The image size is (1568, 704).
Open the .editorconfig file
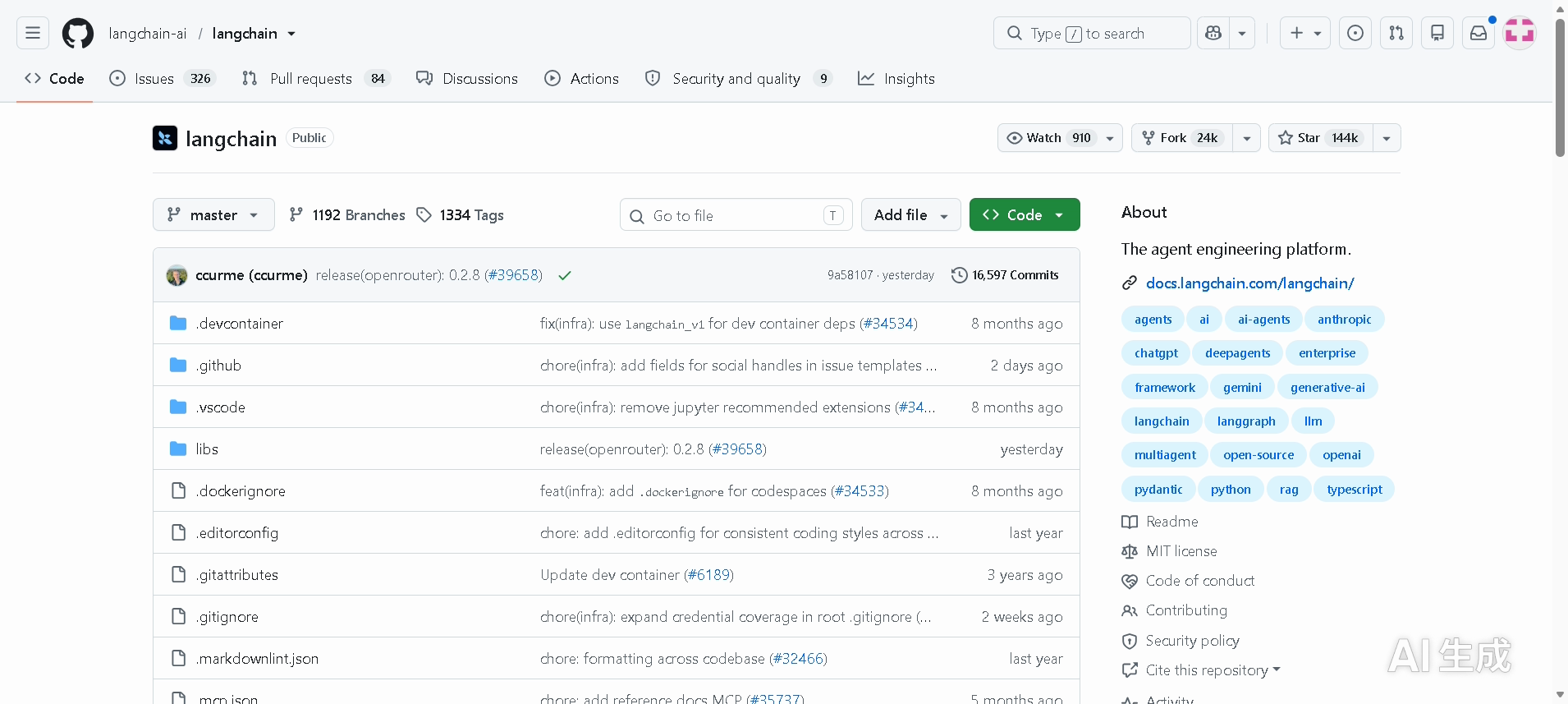click(237, 533)
